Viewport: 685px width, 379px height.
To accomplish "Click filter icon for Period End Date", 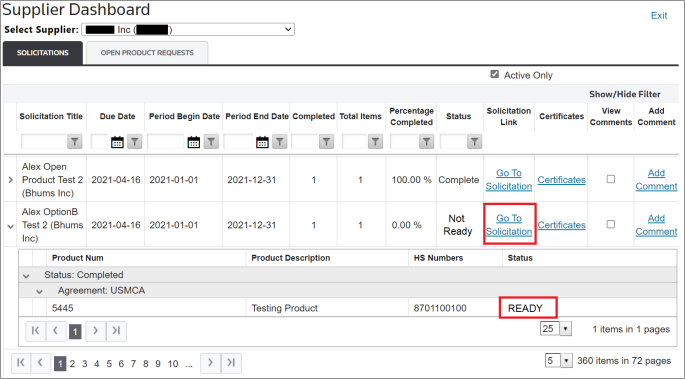I will 280,141.
